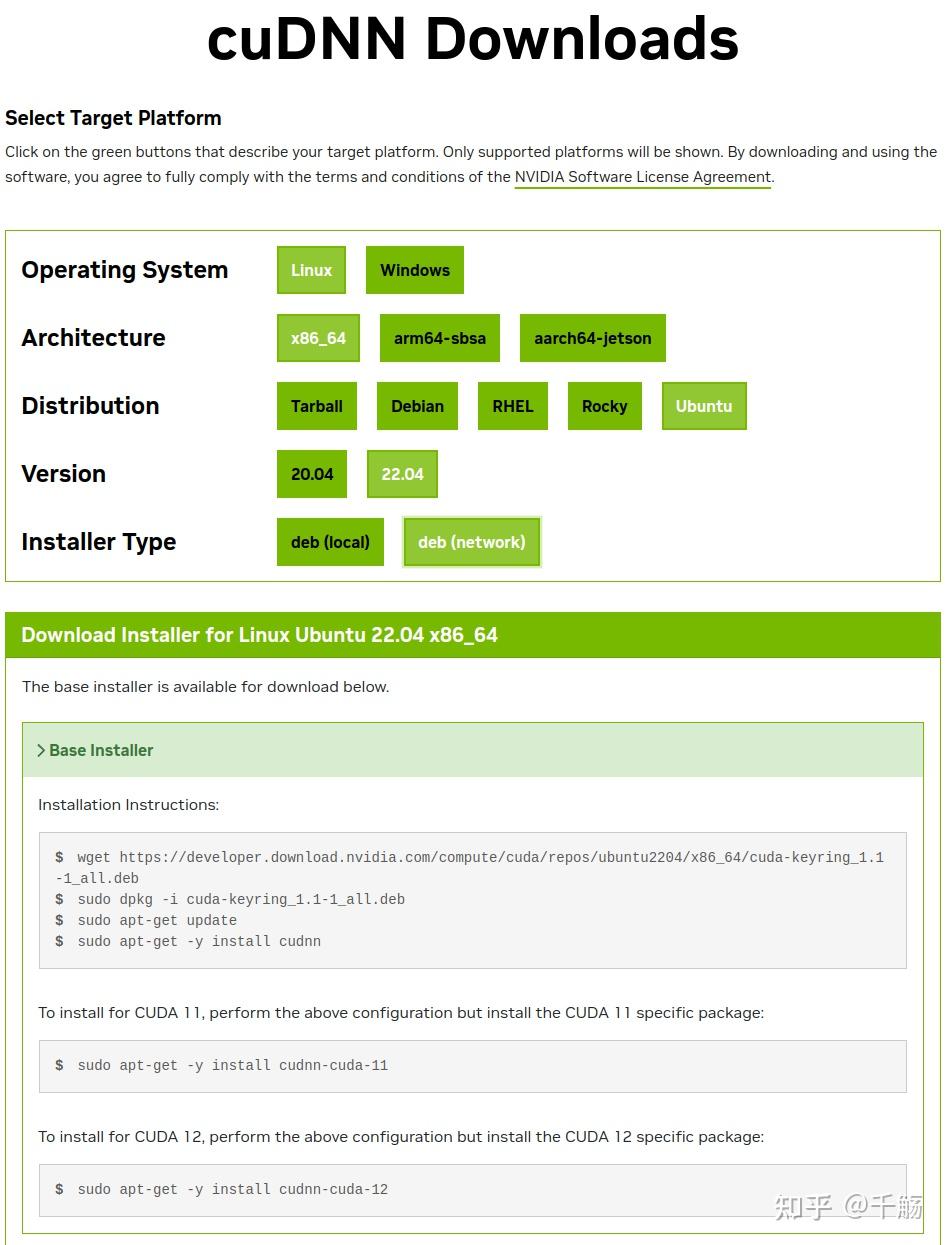The width and height of the screenshot is (947, 1245).
Task: Pick the Tarball distribution option
Action: pyautogui.click(x=316, y=406)
